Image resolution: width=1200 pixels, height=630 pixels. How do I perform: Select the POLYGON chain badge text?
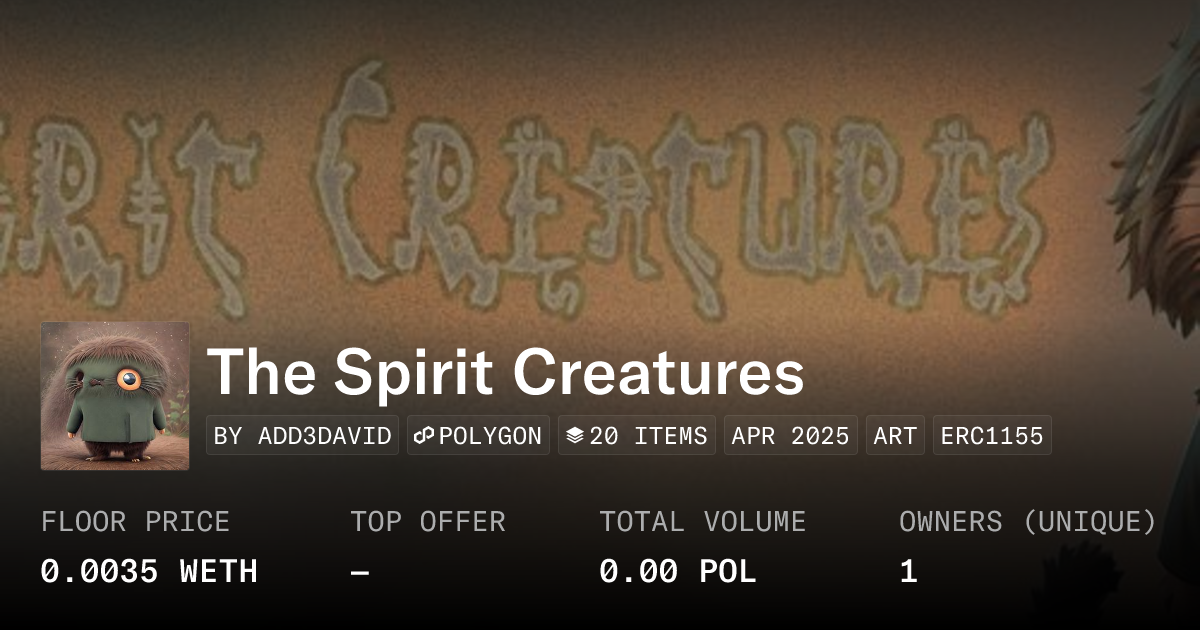(x=490, y=436)
